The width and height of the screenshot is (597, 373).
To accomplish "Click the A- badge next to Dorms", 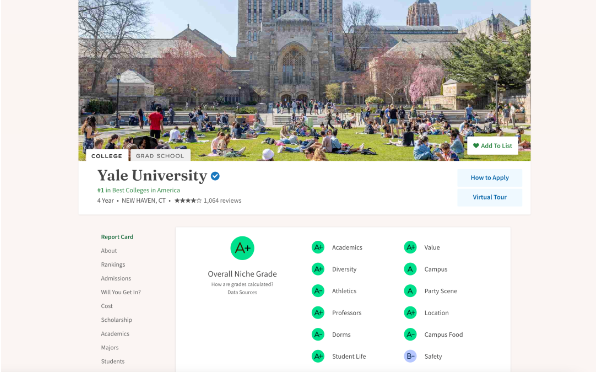I will point(318,335).
